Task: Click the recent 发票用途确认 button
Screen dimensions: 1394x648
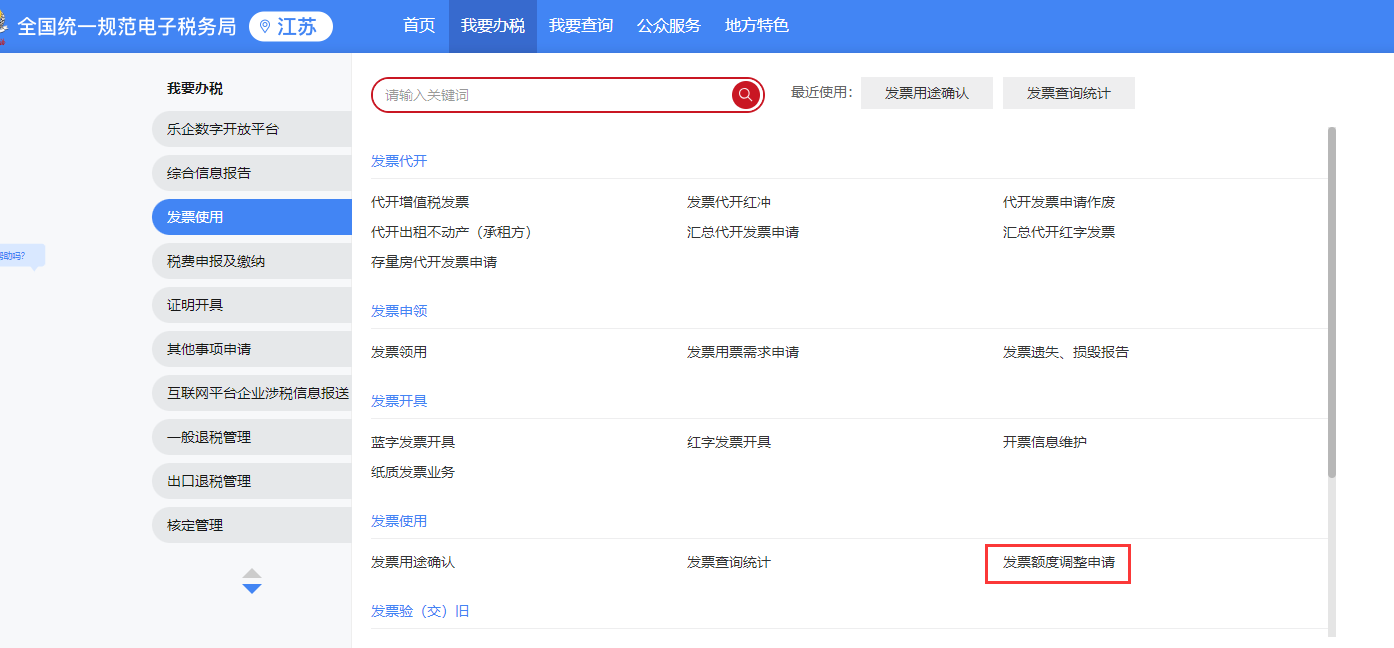Action: [x=927, y=93]
